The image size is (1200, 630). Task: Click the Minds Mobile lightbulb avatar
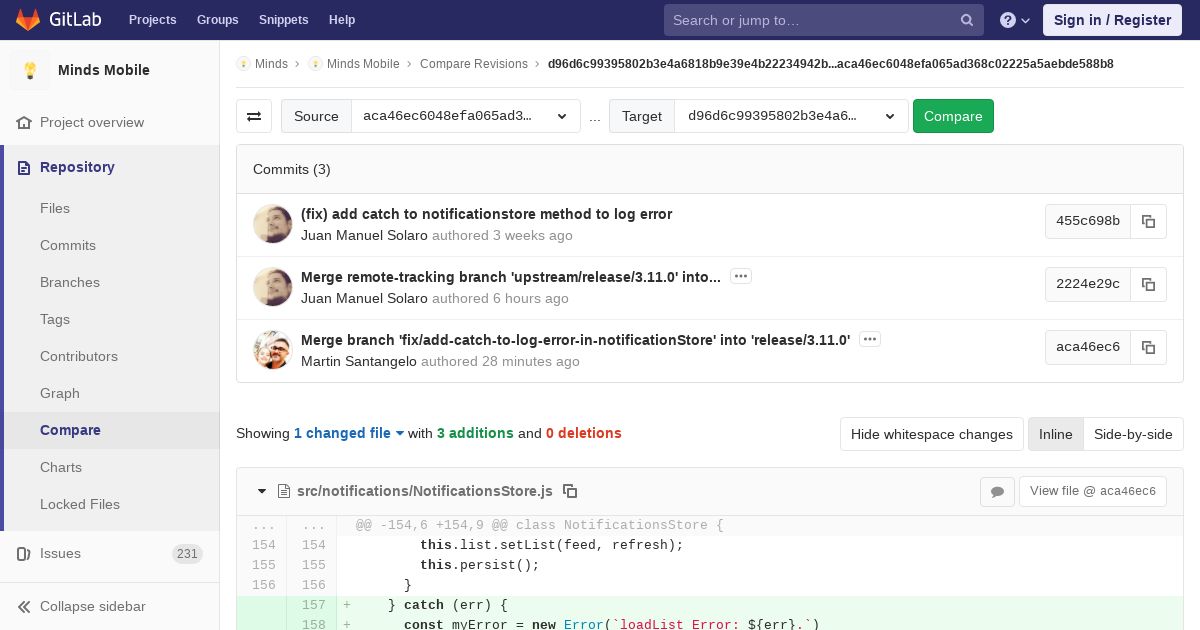coord(30,70)
